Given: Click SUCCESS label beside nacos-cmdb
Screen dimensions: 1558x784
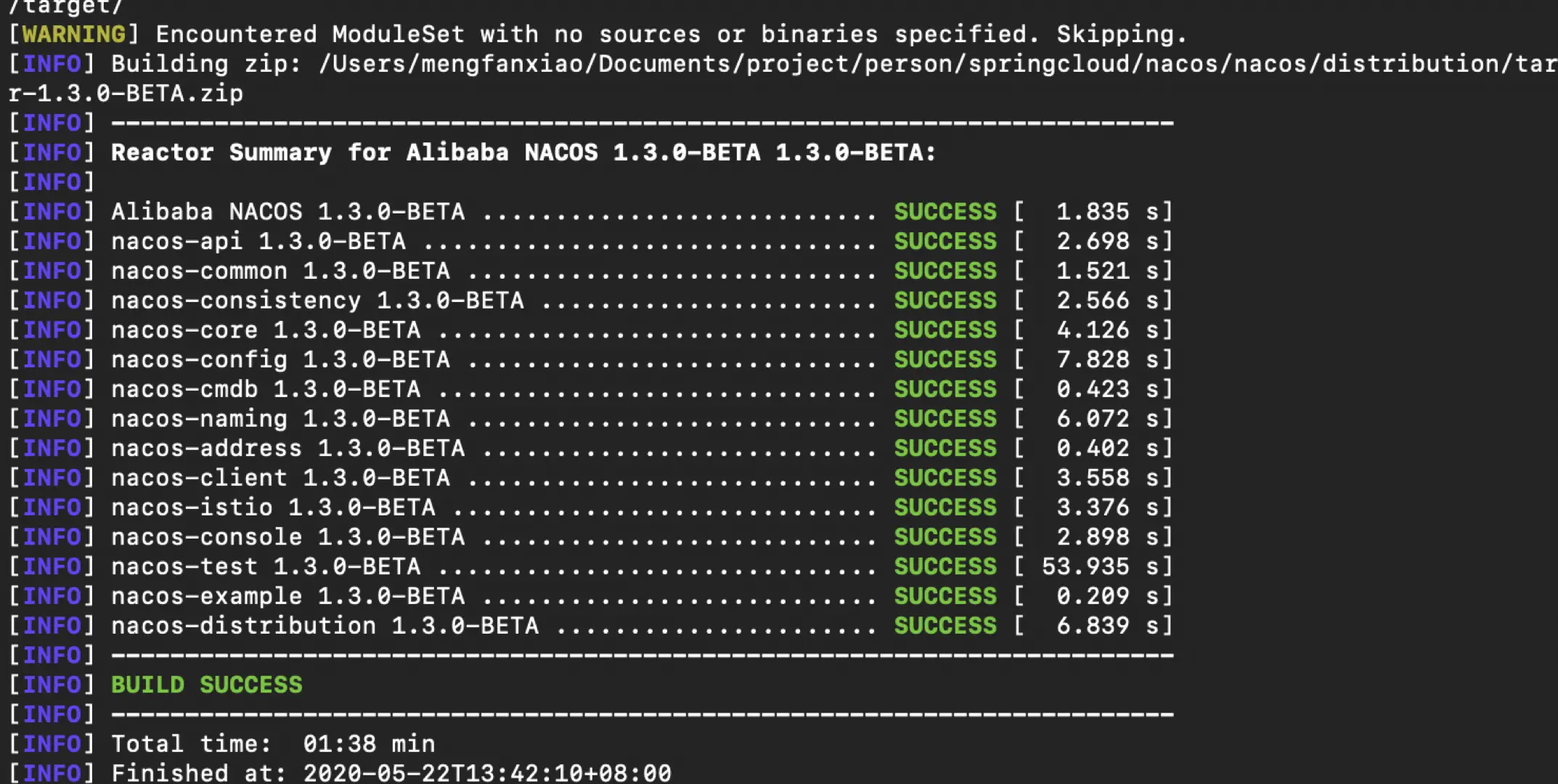Looking at the screenshot, I should click(945, 389).
